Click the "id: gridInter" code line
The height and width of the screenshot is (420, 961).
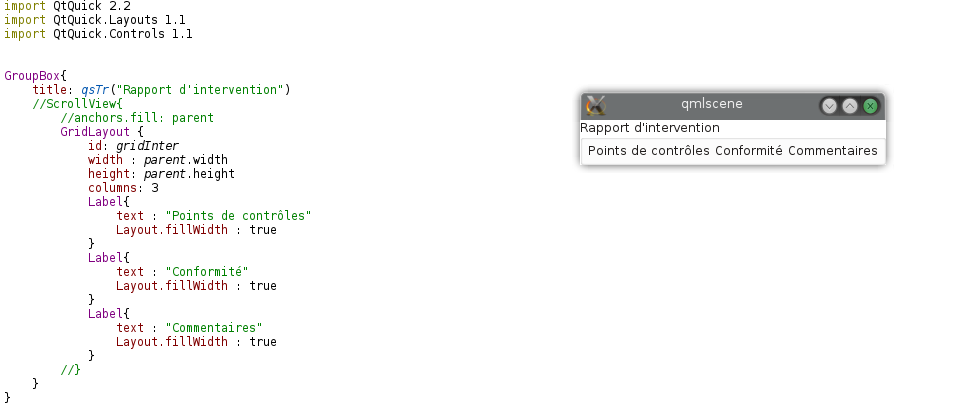(x=134, y=146)
